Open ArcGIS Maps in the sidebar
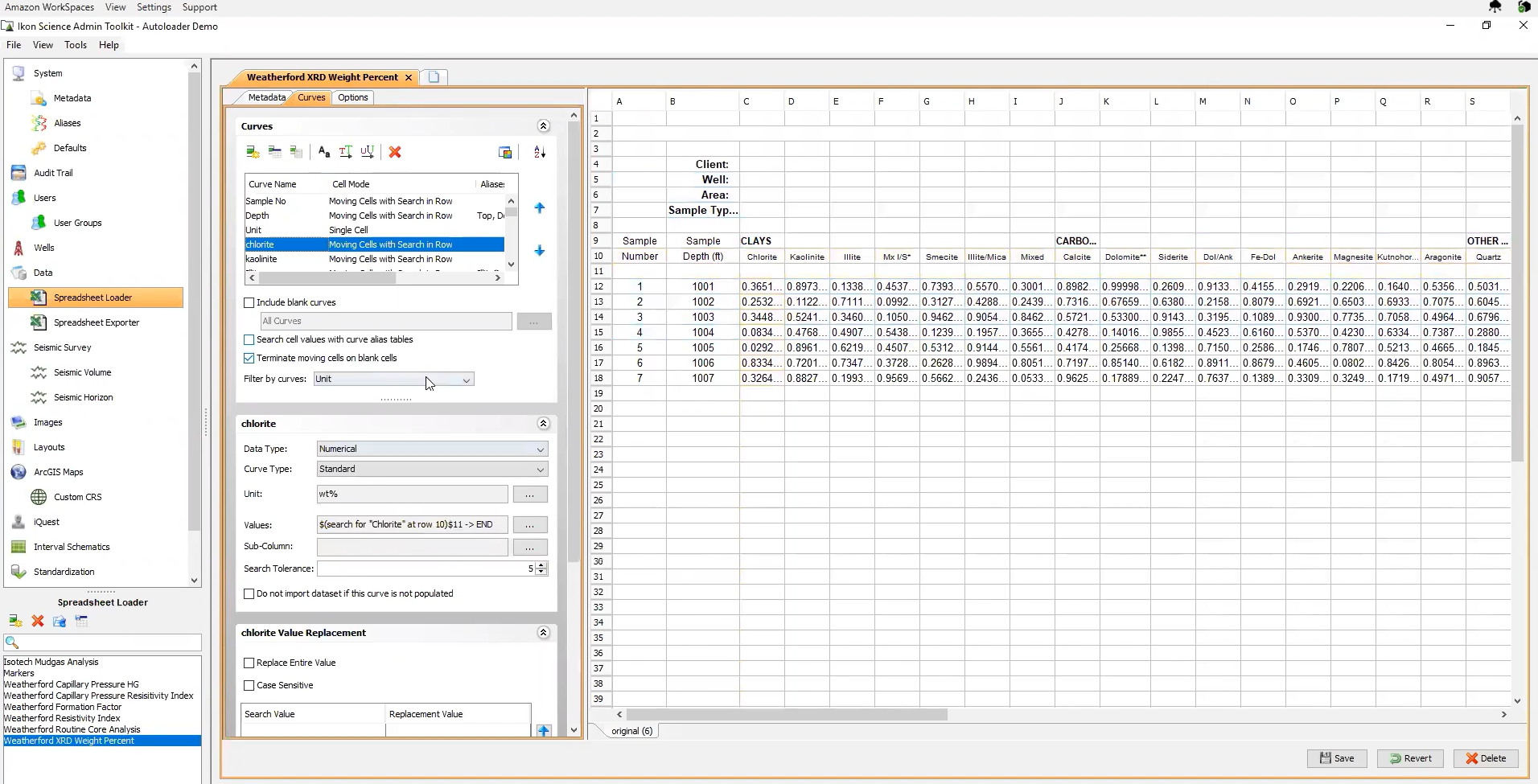The image size is (1538, 784). pyautogui.click(x=58, y=472)
